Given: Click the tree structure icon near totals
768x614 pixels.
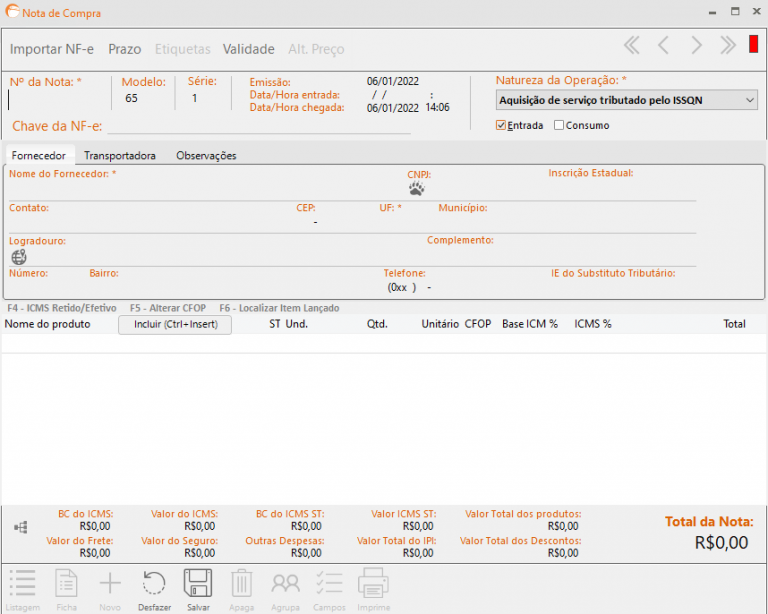Looking at the screenshot, I should coord(19,526).
